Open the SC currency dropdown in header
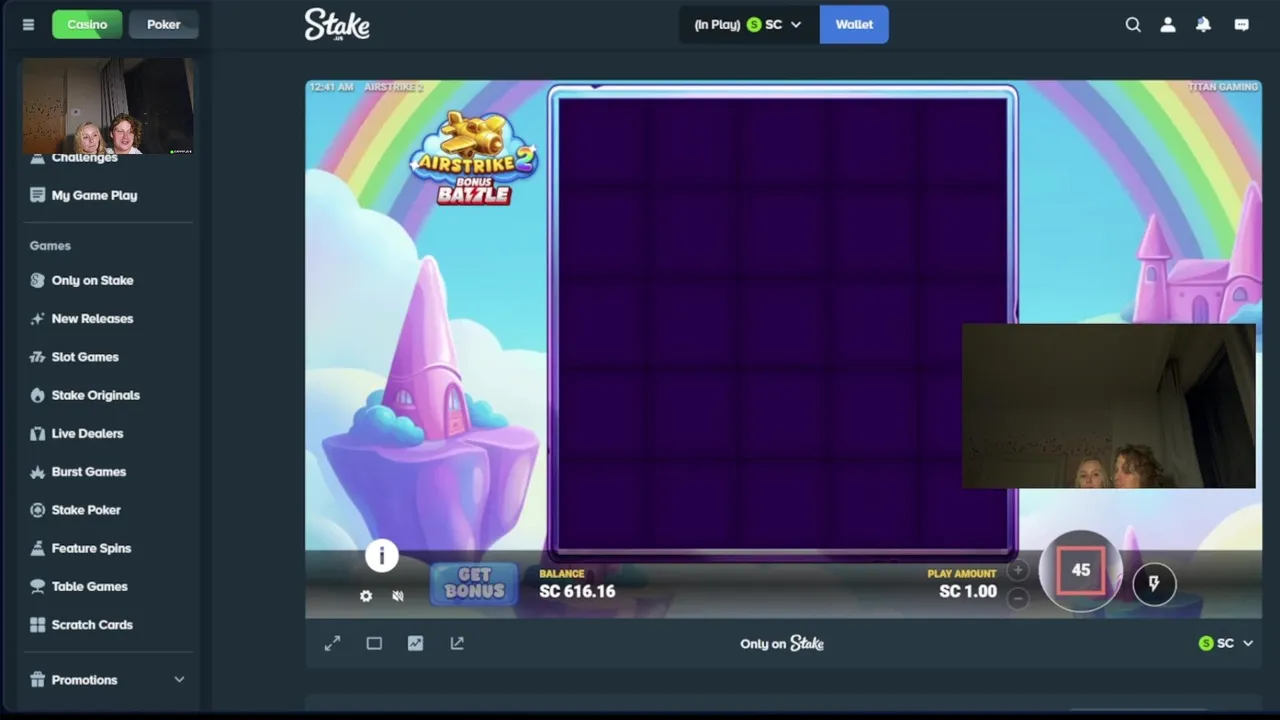The width and height of the screenshot is (1280, 720). coord(749,25)
